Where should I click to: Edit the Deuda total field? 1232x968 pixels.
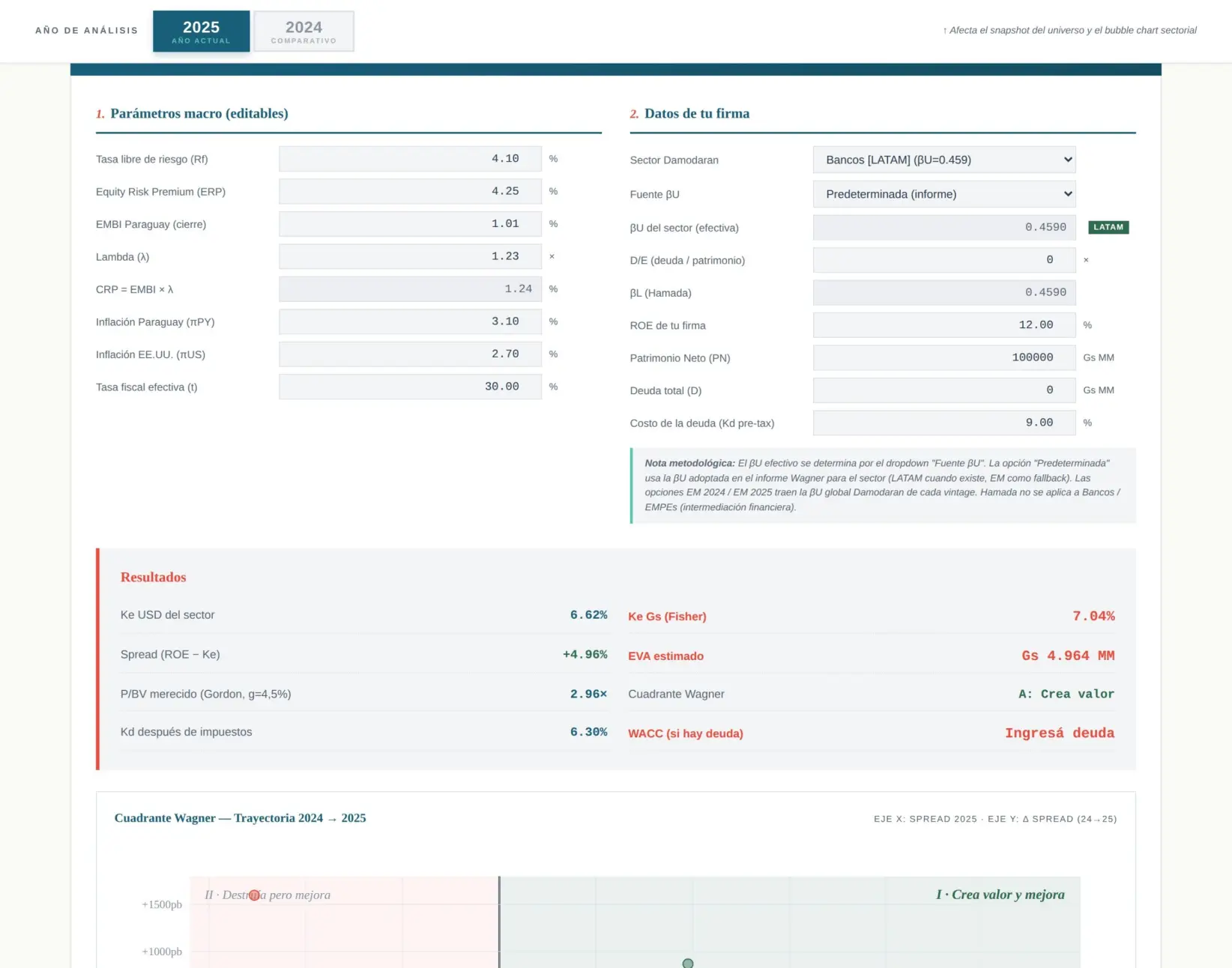tap(944, 390)
